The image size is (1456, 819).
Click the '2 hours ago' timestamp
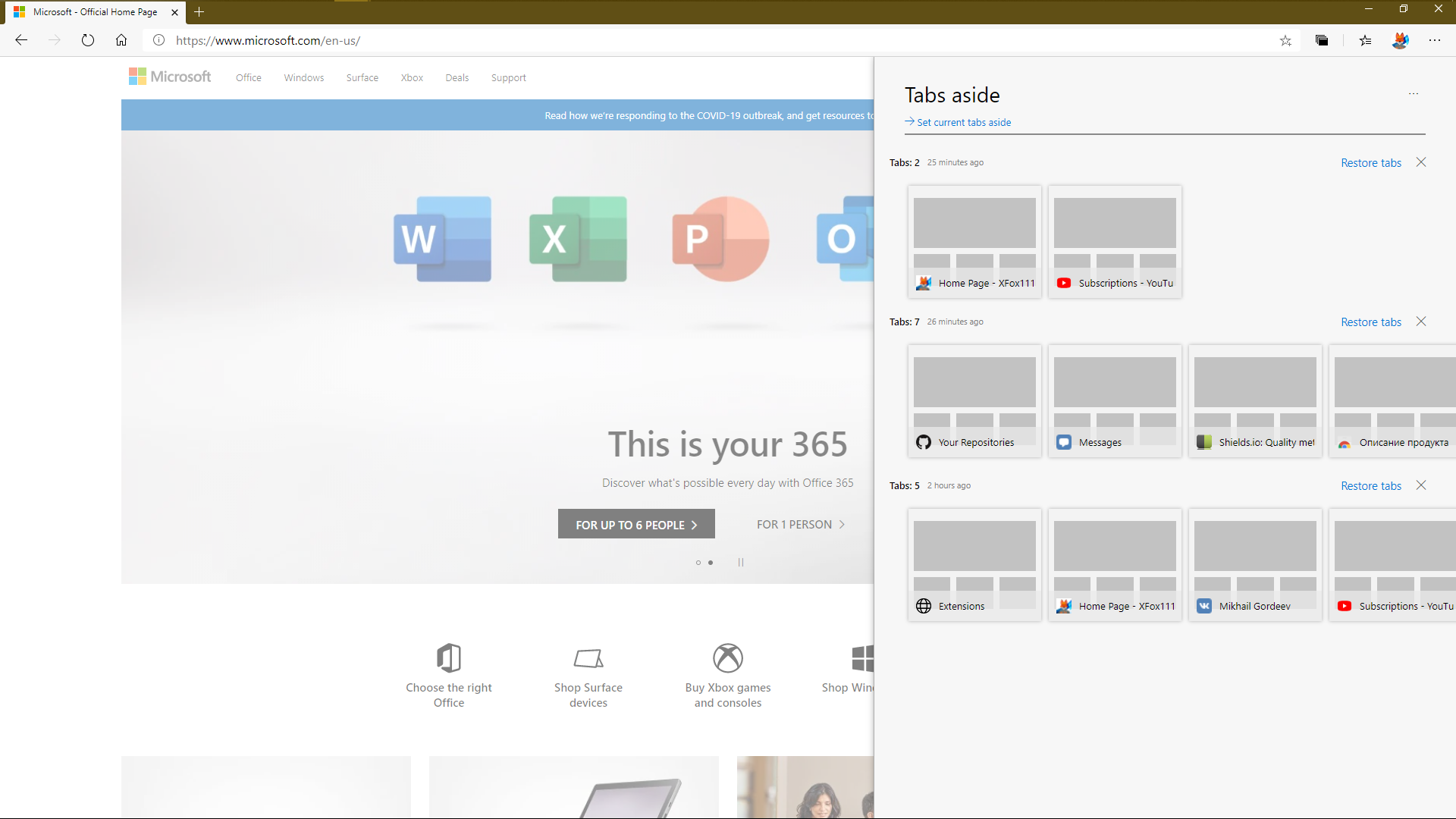click(x=949, y=486)
